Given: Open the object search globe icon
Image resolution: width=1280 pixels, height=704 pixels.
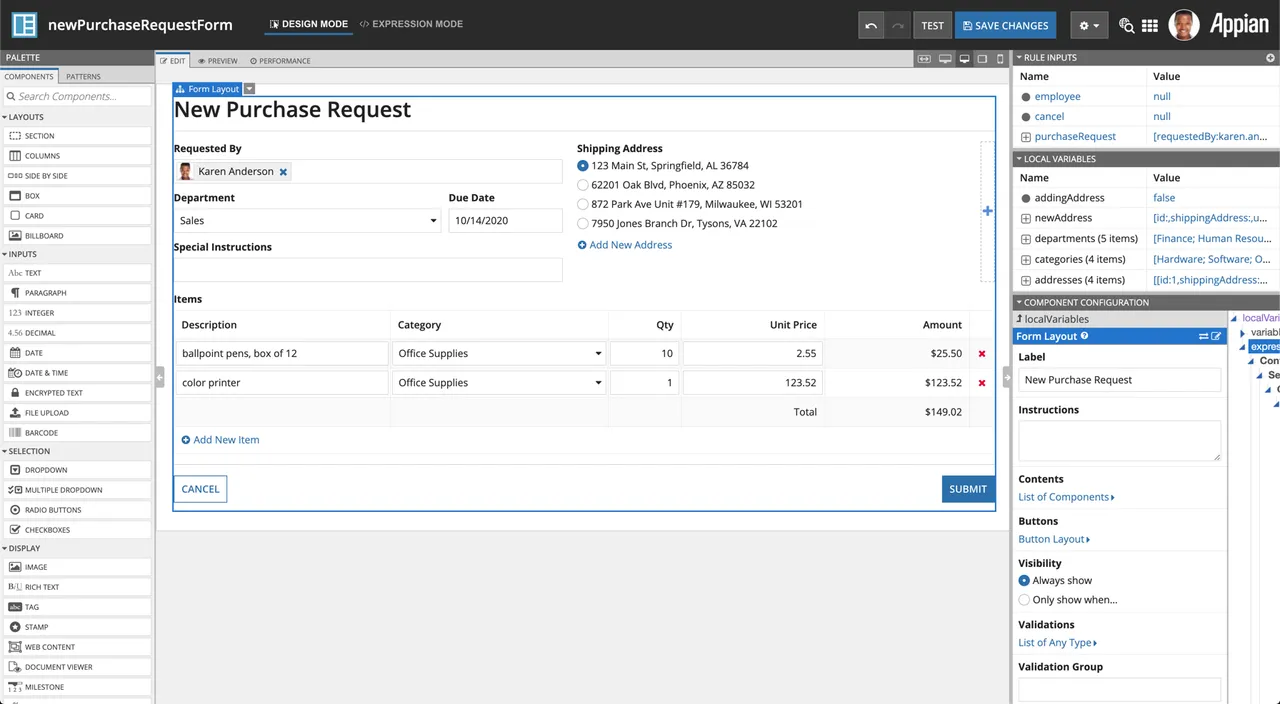Looking at the screenshot, I should 1127,25.
